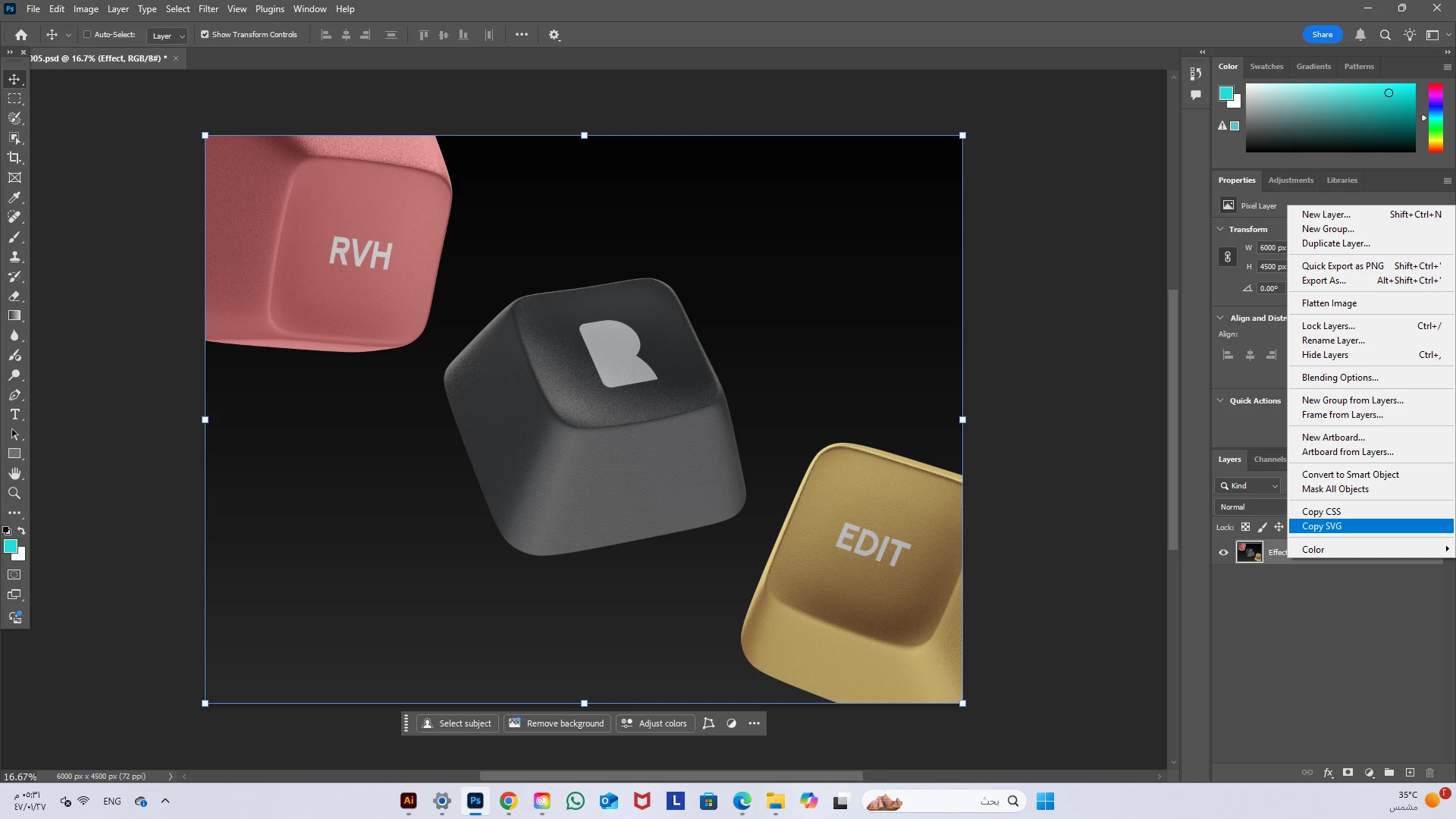Uncheck Show Transform Controls
The height and width of the screenshot is (819, 1456).
click(205, 34)
